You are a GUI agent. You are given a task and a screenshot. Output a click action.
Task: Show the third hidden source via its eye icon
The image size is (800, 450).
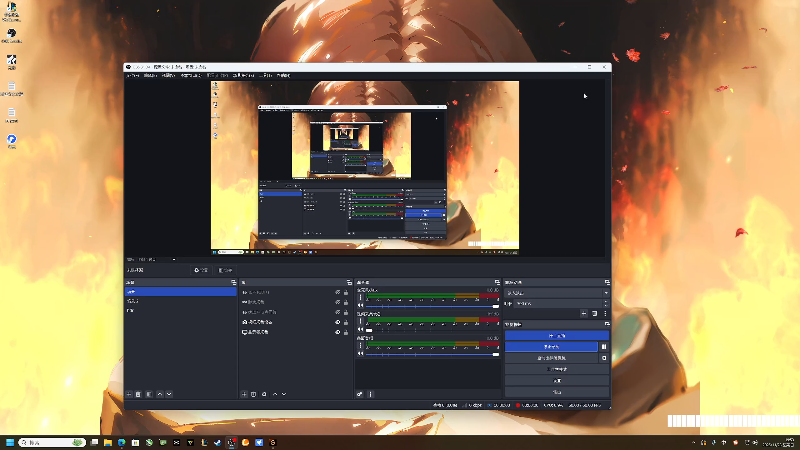click(x=337, y=312)
